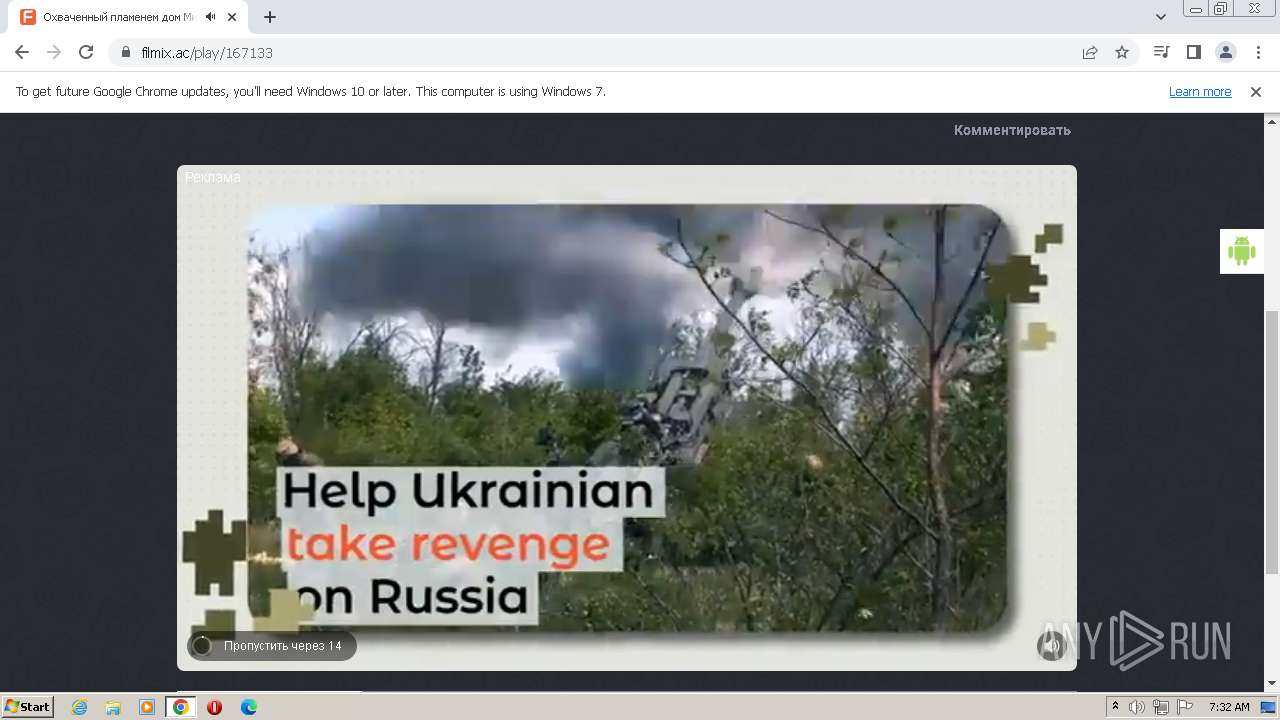Expand the tab search dropdown arrow

(x=1161, y=17)
